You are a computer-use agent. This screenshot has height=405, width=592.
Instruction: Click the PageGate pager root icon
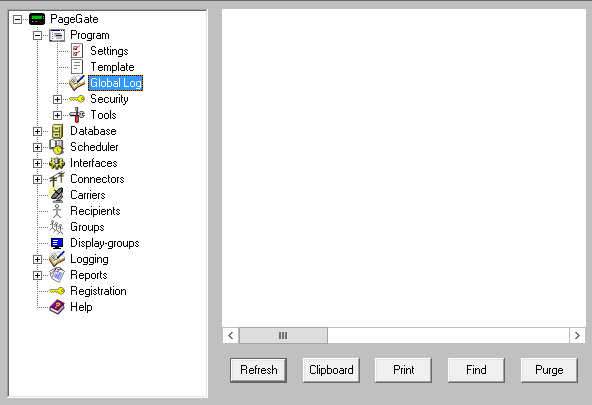coord(37,19)
